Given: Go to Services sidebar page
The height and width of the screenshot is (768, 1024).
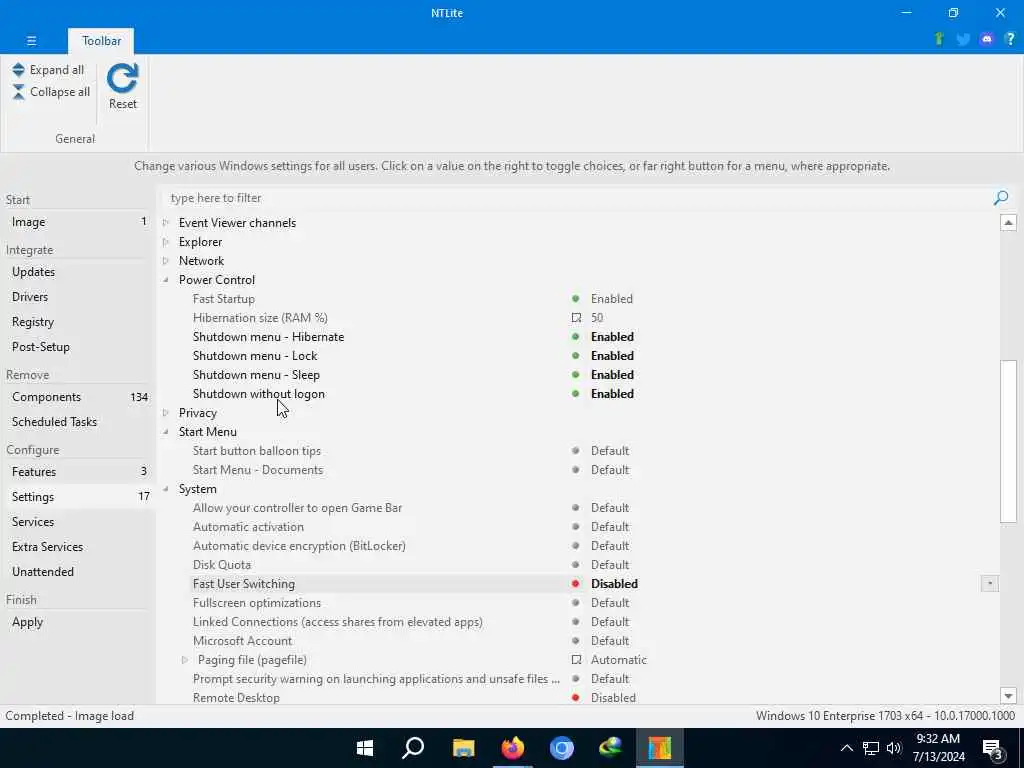Looking at the screenshot, I should click(x=77, y=522).
